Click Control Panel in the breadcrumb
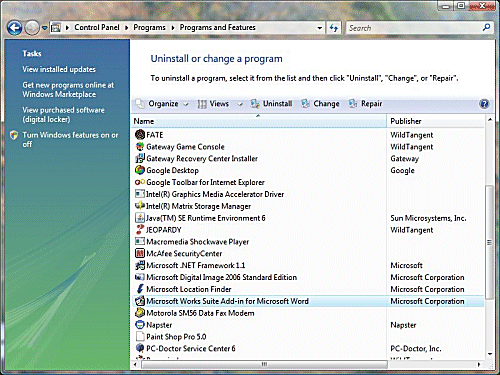 [x=97, y=27]
